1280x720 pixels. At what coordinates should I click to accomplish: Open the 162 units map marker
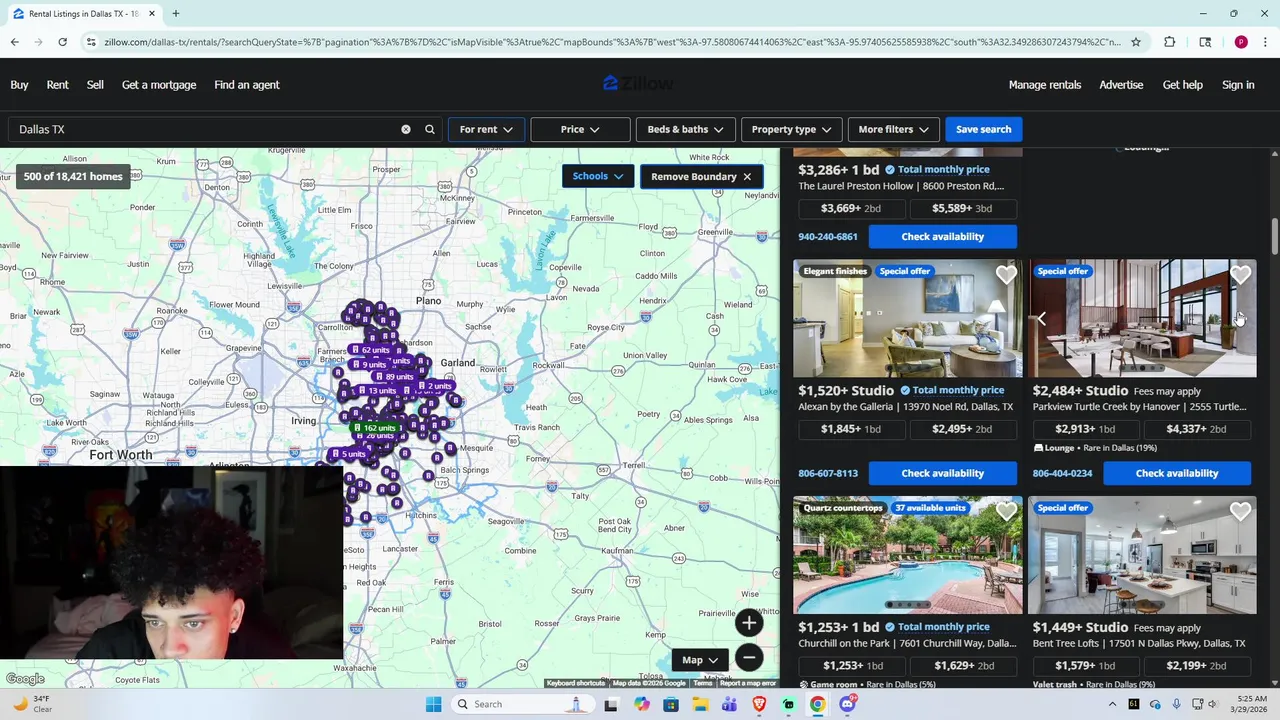(x=377, y=428)
